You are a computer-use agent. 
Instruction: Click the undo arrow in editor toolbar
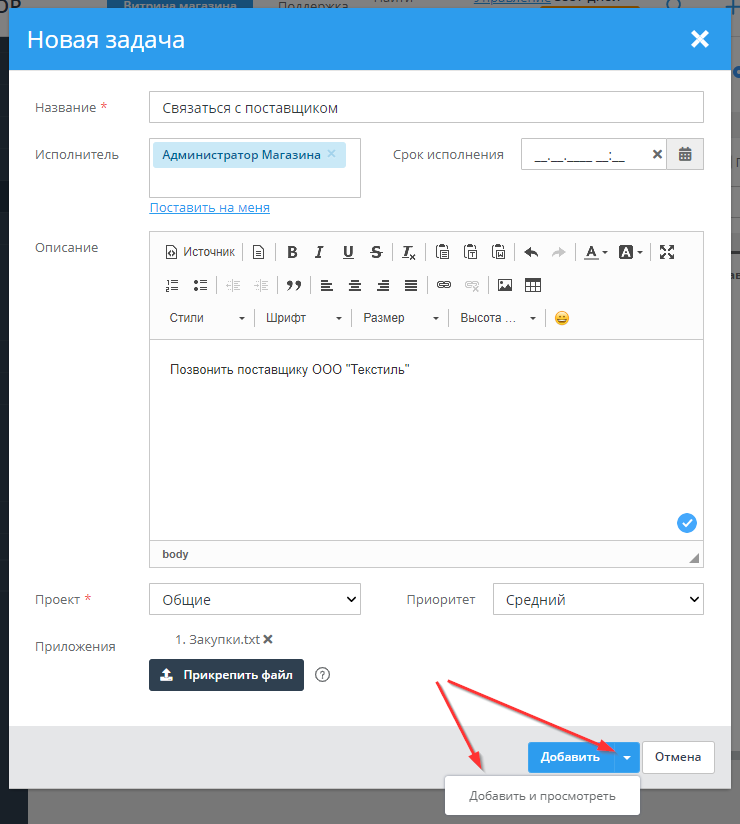(531, 252)
